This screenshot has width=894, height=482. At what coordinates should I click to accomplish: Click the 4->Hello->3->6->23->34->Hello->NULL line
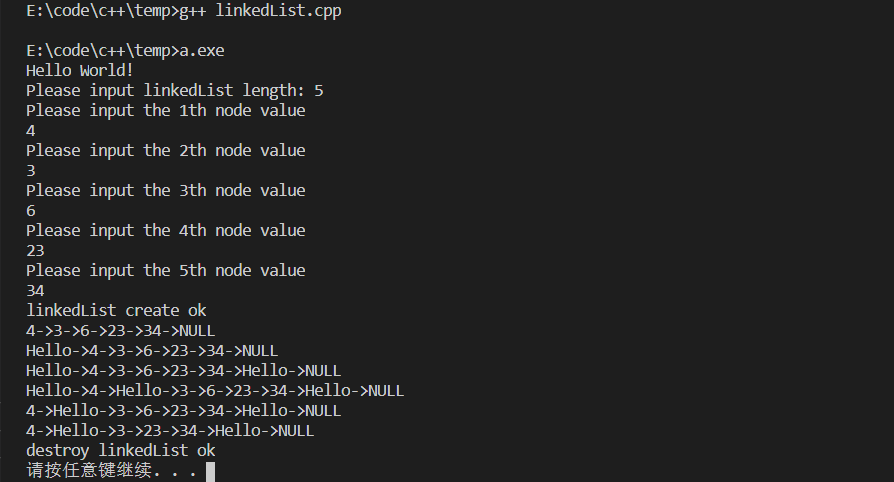pyautogui.click(x=183, y=411)
